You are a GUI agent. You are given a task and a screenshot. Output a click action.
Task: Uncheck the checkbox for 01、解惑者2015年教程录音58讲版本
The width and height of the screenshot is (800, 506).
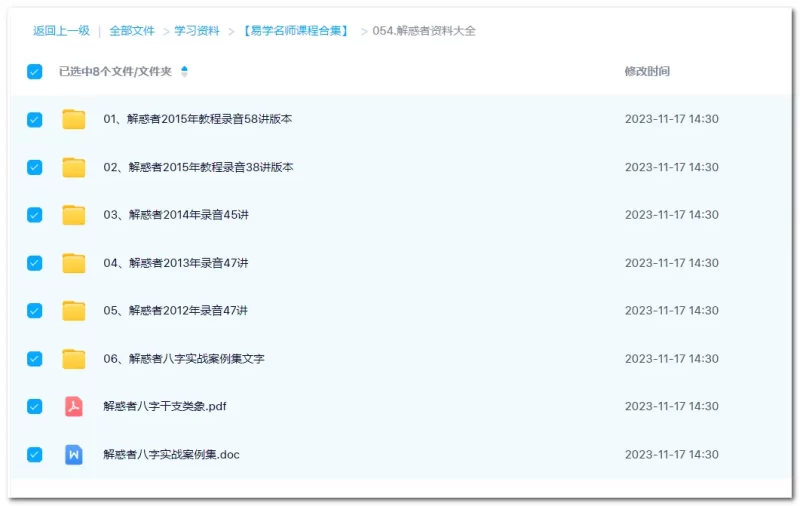coord(35,119)
